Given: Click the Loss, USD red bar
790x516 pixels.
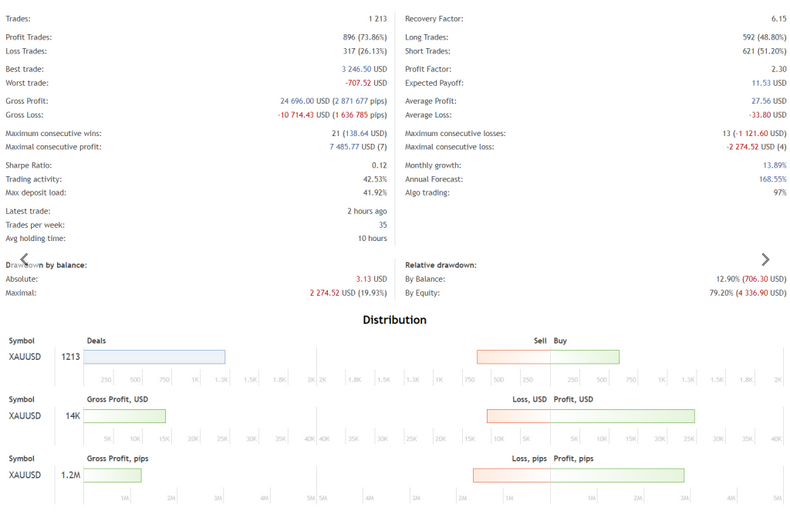Looking at the screenshot, I should coord(518,416).
